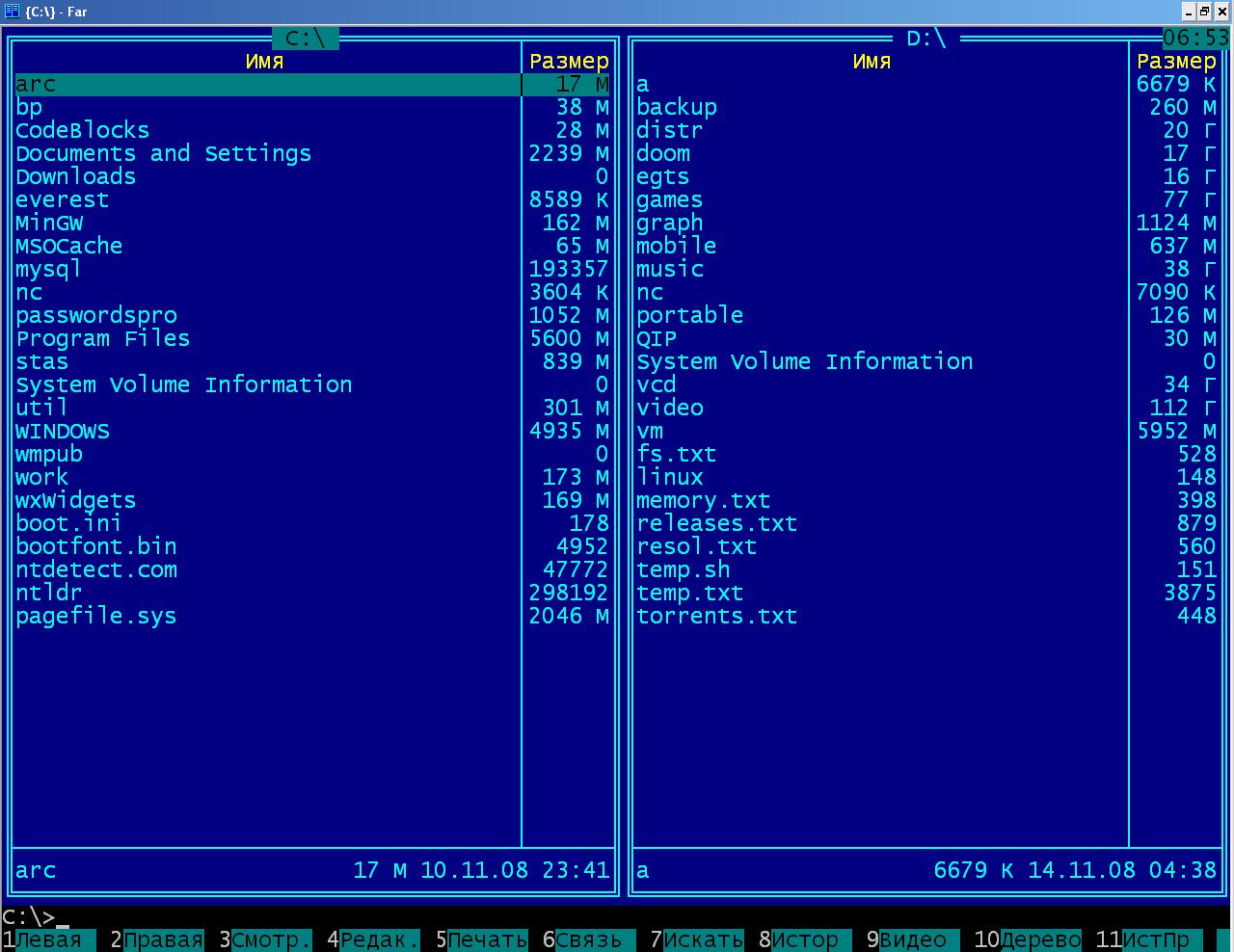Select the WINDOWS folder in left panel
The width and height of the screenshot is (1234, 952).
pos(63,432)
